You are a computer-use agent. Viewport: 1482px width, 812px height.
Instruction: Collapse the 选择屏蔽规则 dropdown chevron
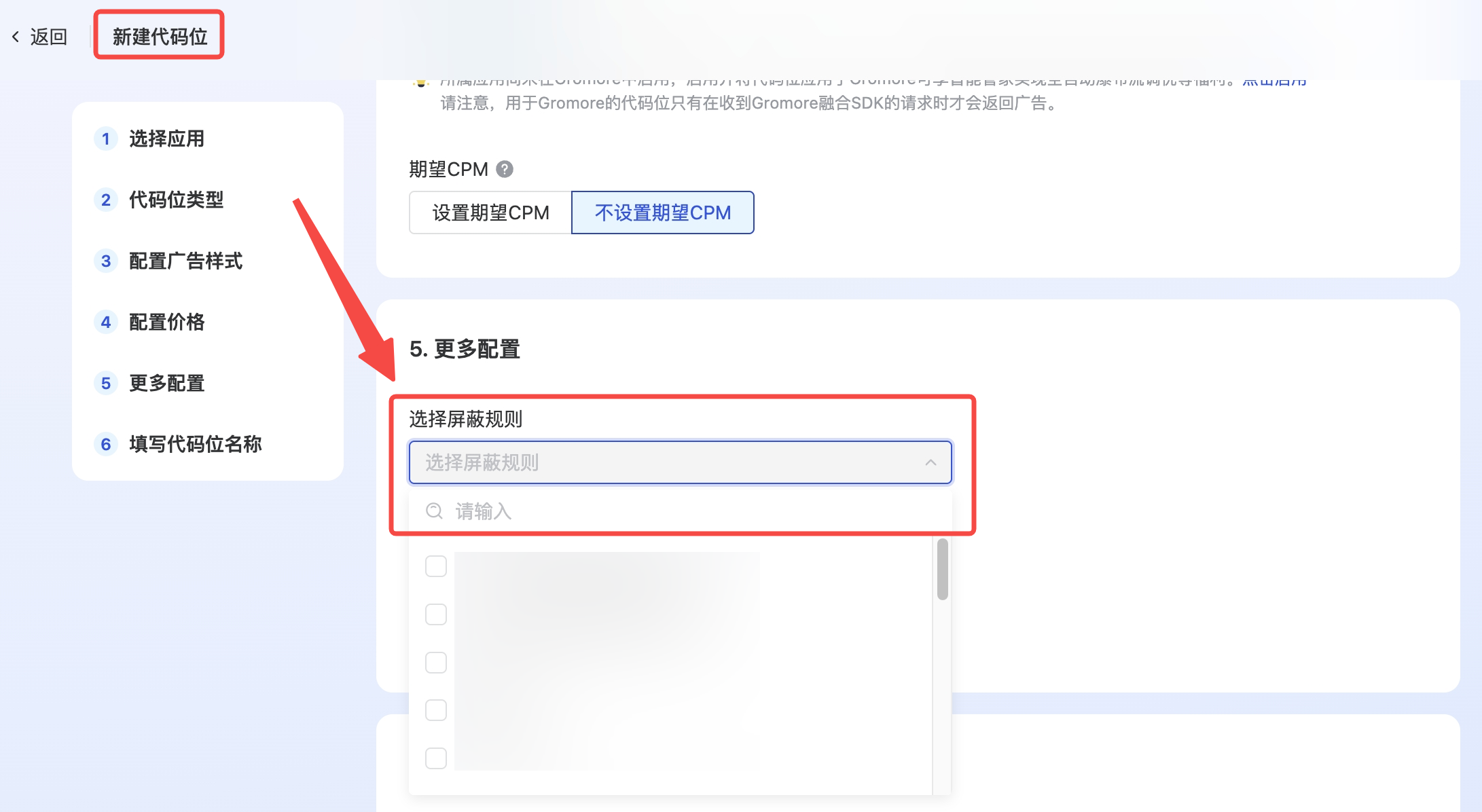[930, 462]
